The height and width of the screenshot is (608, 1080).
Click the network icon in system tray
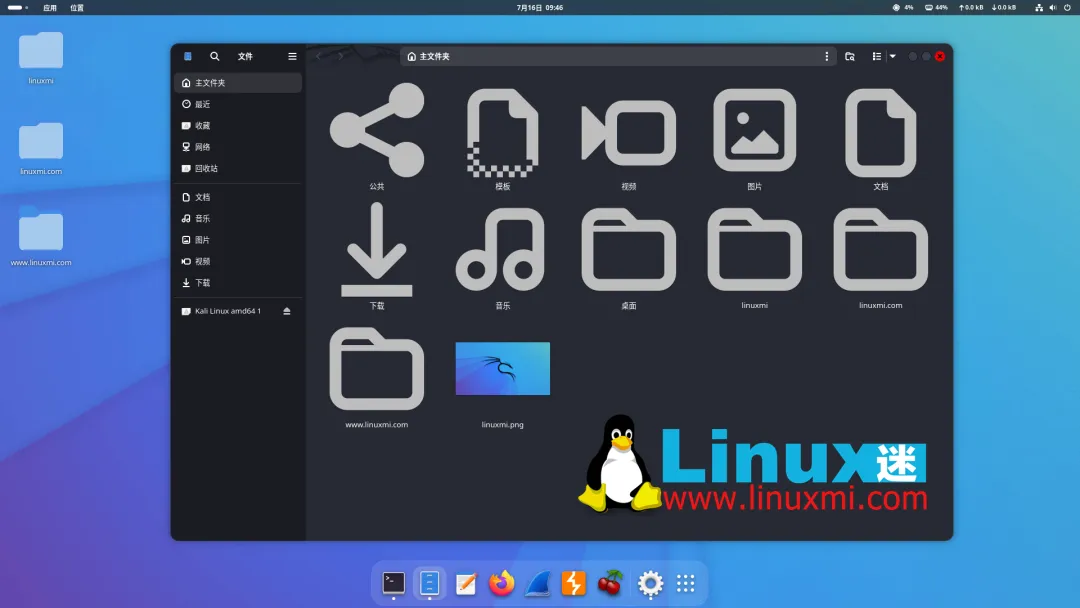pyautogui.click(x=1039, y=8)
